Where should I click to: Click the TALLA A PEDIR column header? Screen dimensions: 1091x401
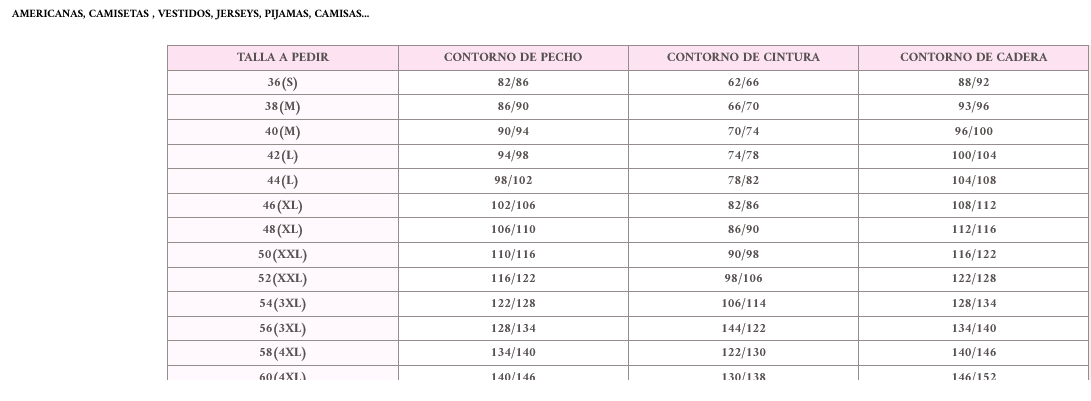point(282,58)
